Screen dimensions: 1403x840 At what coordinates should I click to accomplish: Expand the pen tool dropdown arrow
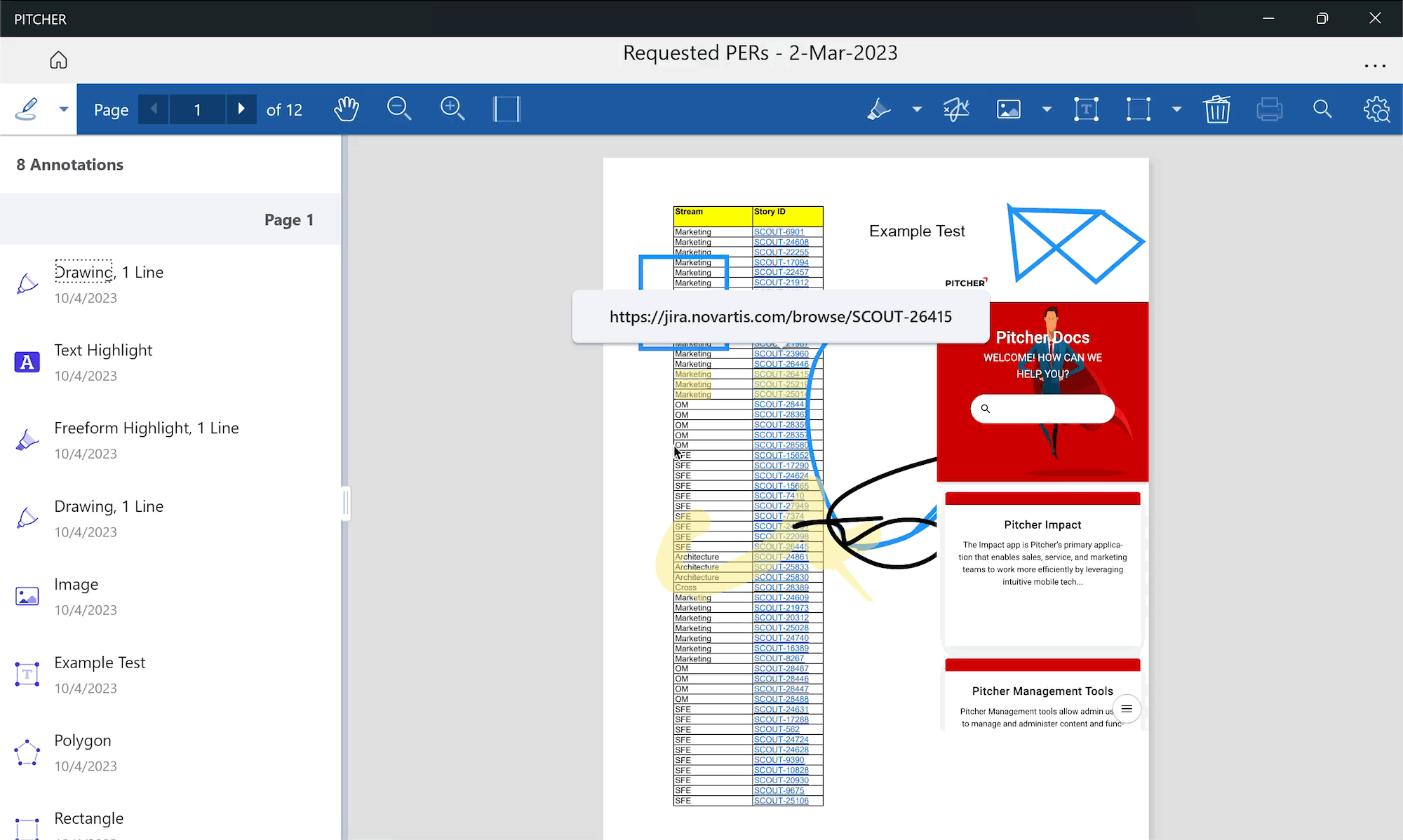point(64,109)
